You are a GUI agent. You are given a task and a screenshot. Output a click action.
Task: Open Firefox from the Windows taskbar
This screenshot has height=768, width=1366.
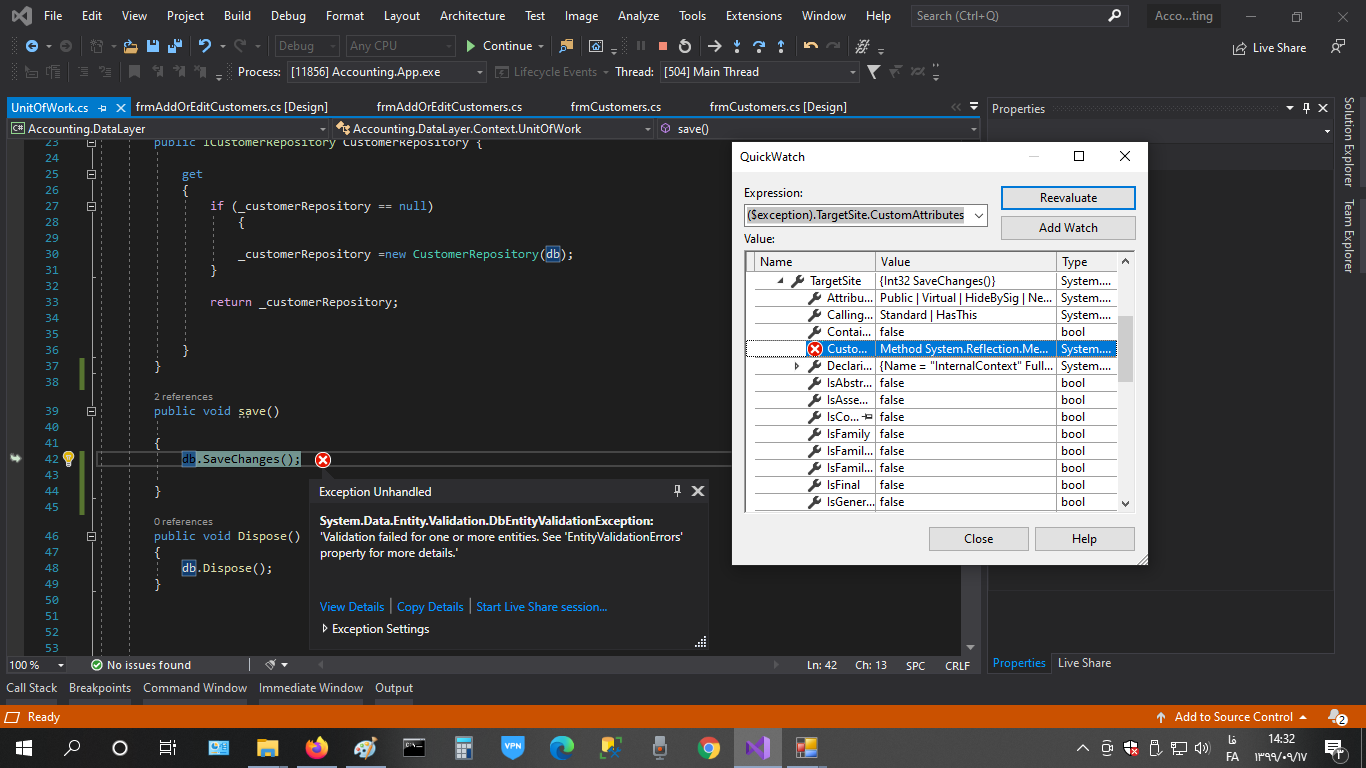(317, 748)
